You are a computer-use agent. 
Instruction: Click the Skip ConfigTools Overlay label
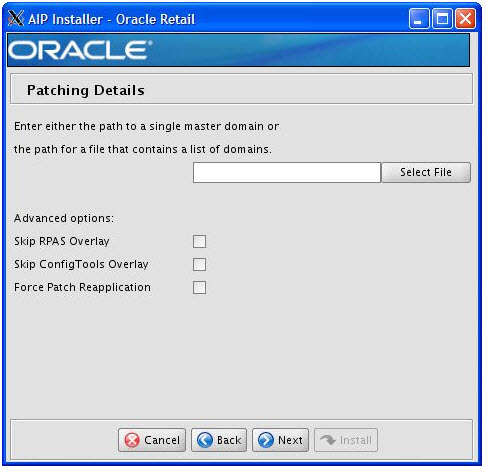click(x=81, y=264)
